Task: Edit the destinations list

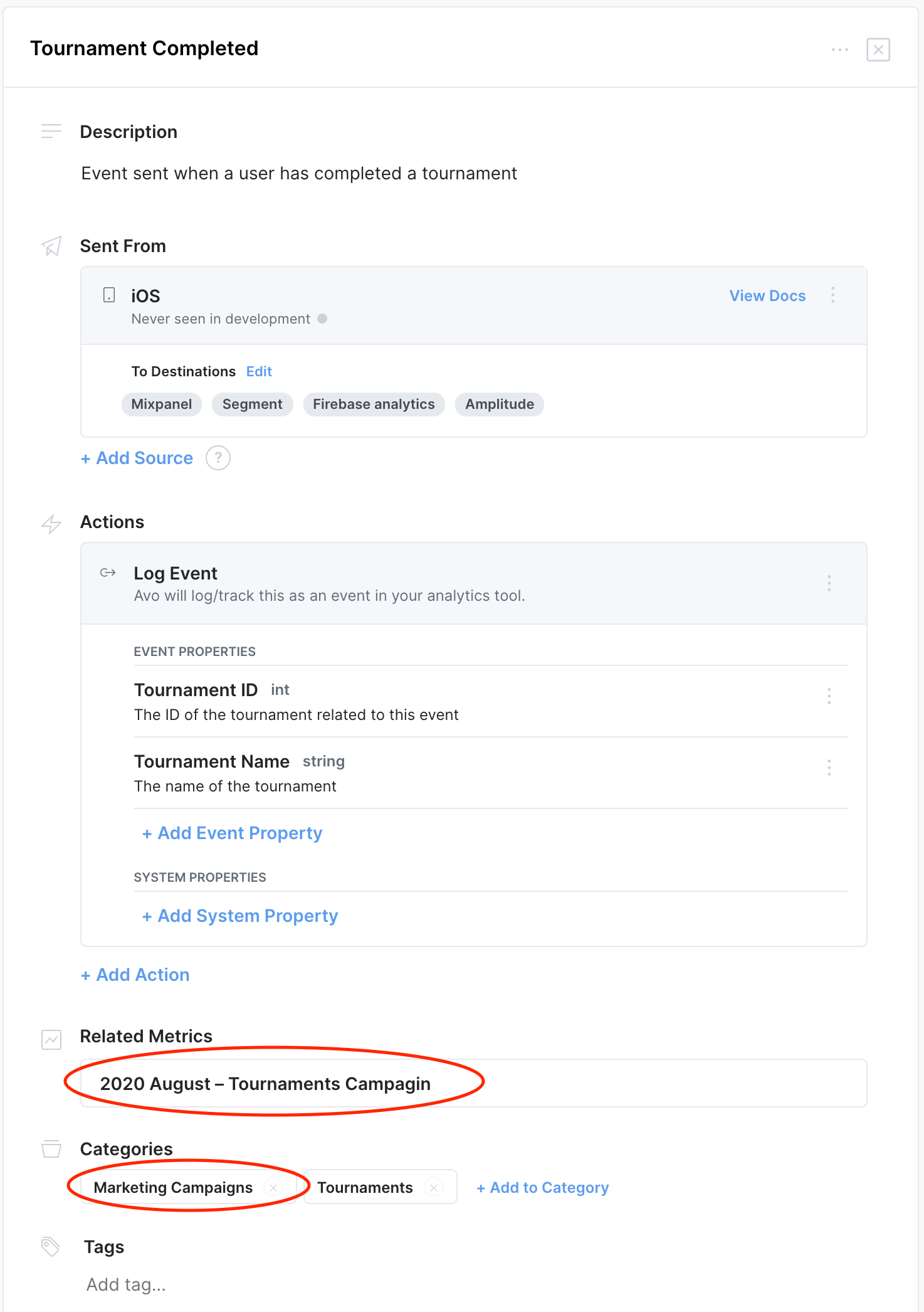Action: (x=259, y=371)
